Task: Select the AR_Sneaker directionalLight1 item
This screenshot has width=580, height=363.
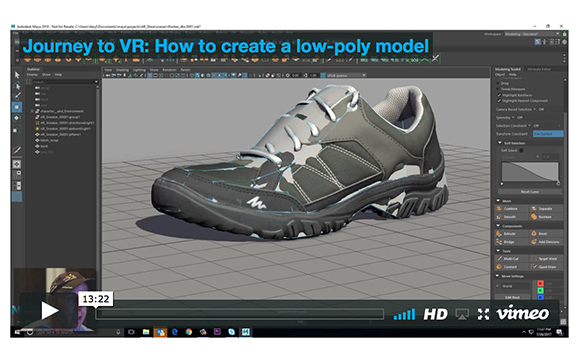Action: (x=65, y=123)
